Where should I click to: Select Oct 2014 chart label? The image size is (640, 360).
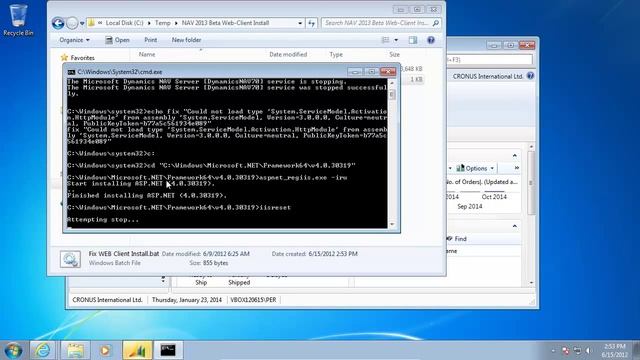coord(494,197)
